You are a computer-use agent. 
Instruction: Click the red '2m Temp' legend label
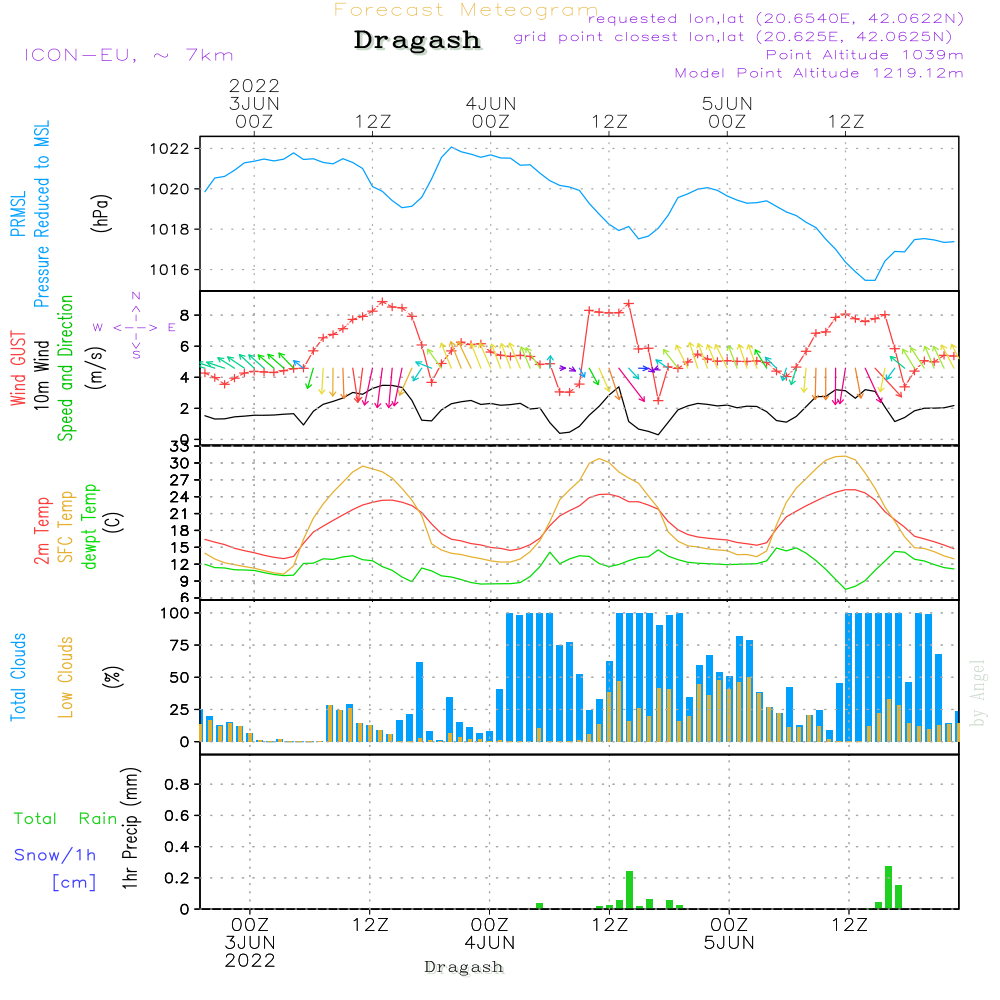pyautogui.click(x=41, y=531)
